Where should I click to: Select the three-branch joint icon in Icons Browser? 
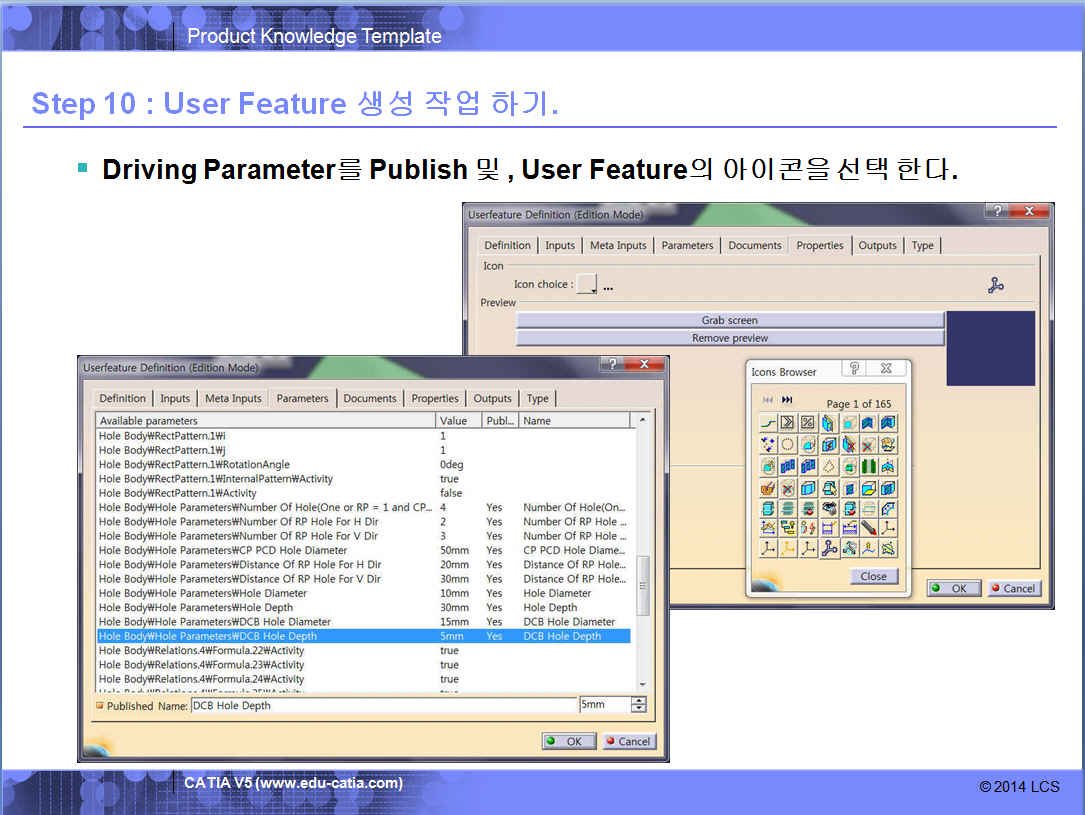(828, 548)
